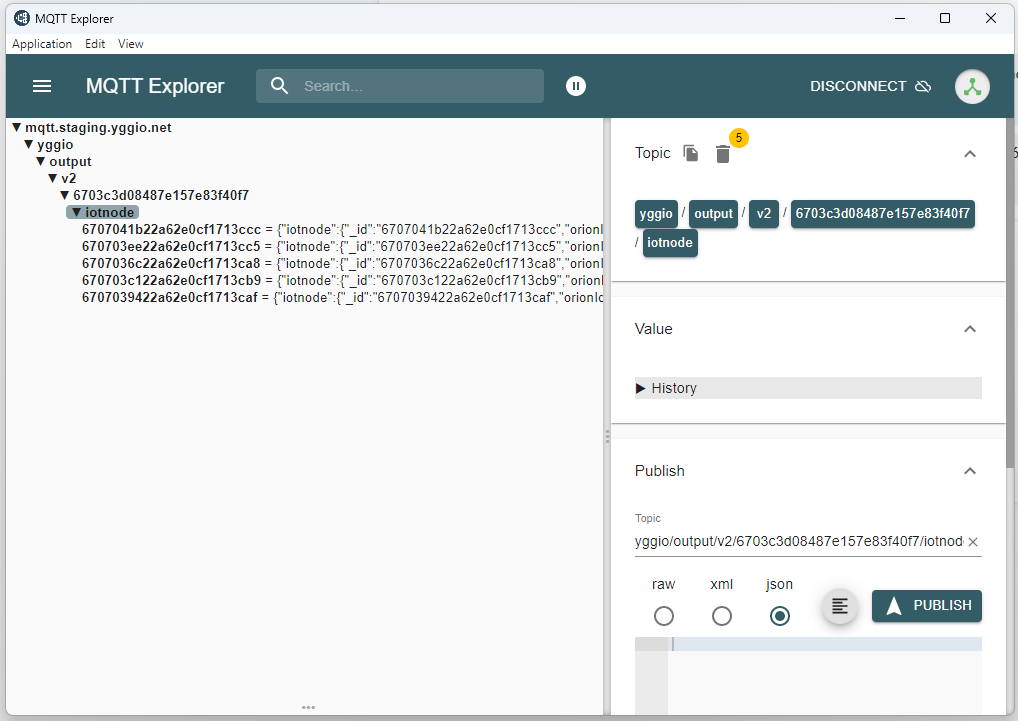Click the search magnifier icon
Screen dimensions: 1018x721
pyautogui.click(x=279, y=86)
